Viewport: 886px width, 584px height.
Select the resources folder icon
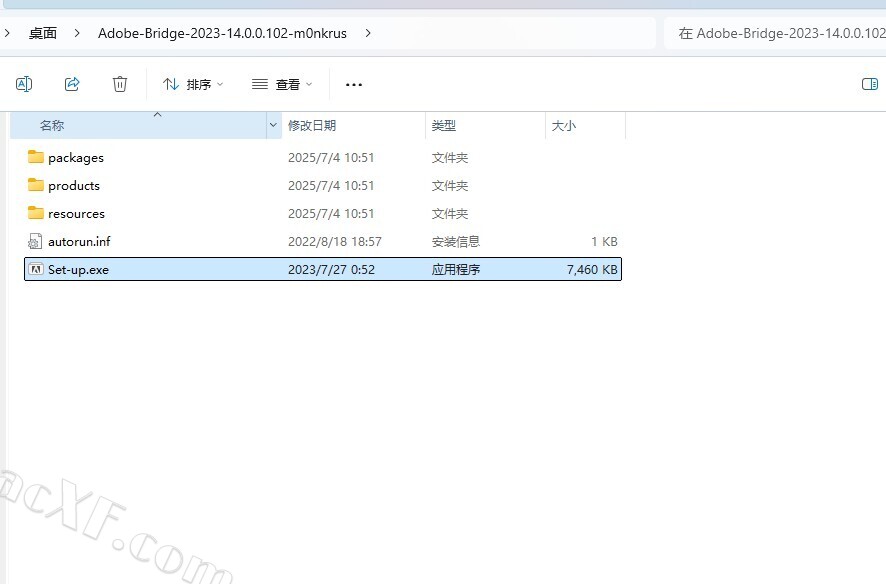pos(36,213)
